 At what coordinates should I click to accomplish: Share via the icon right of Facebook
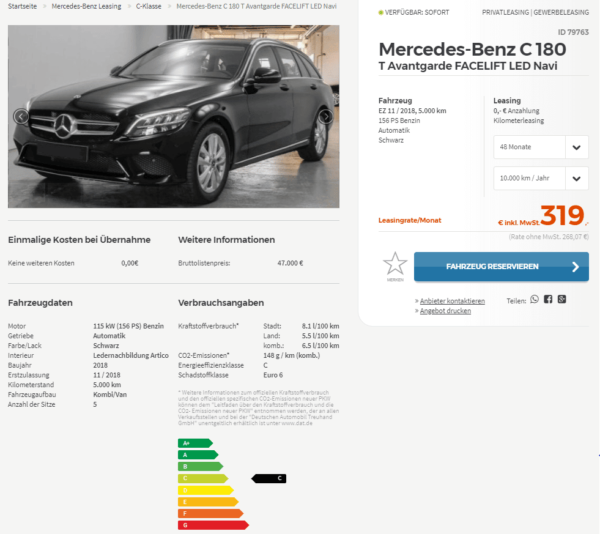click(562, 300)
